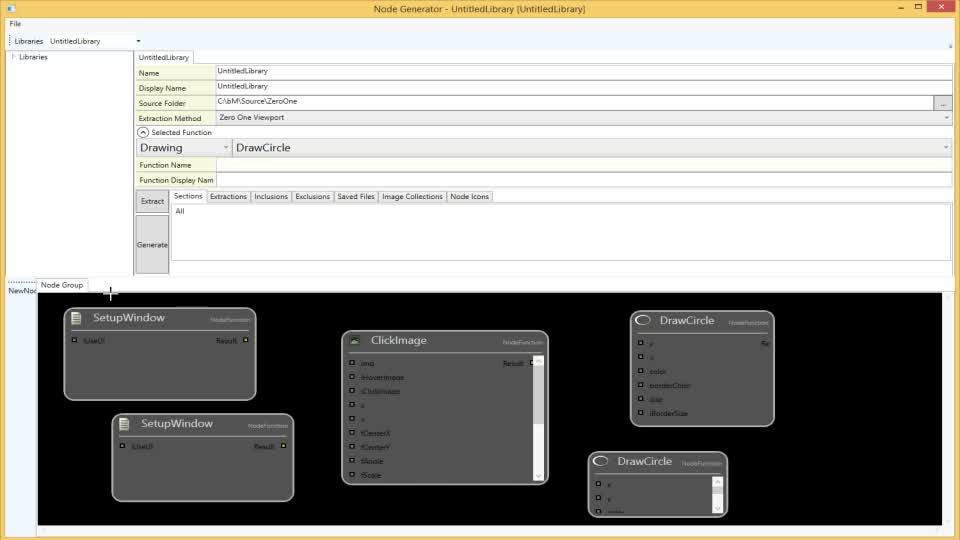Image resolution: width=960 pixels, height=540 pixels.
Task: Switch to the Sections tab
Action: click(188, 196)
